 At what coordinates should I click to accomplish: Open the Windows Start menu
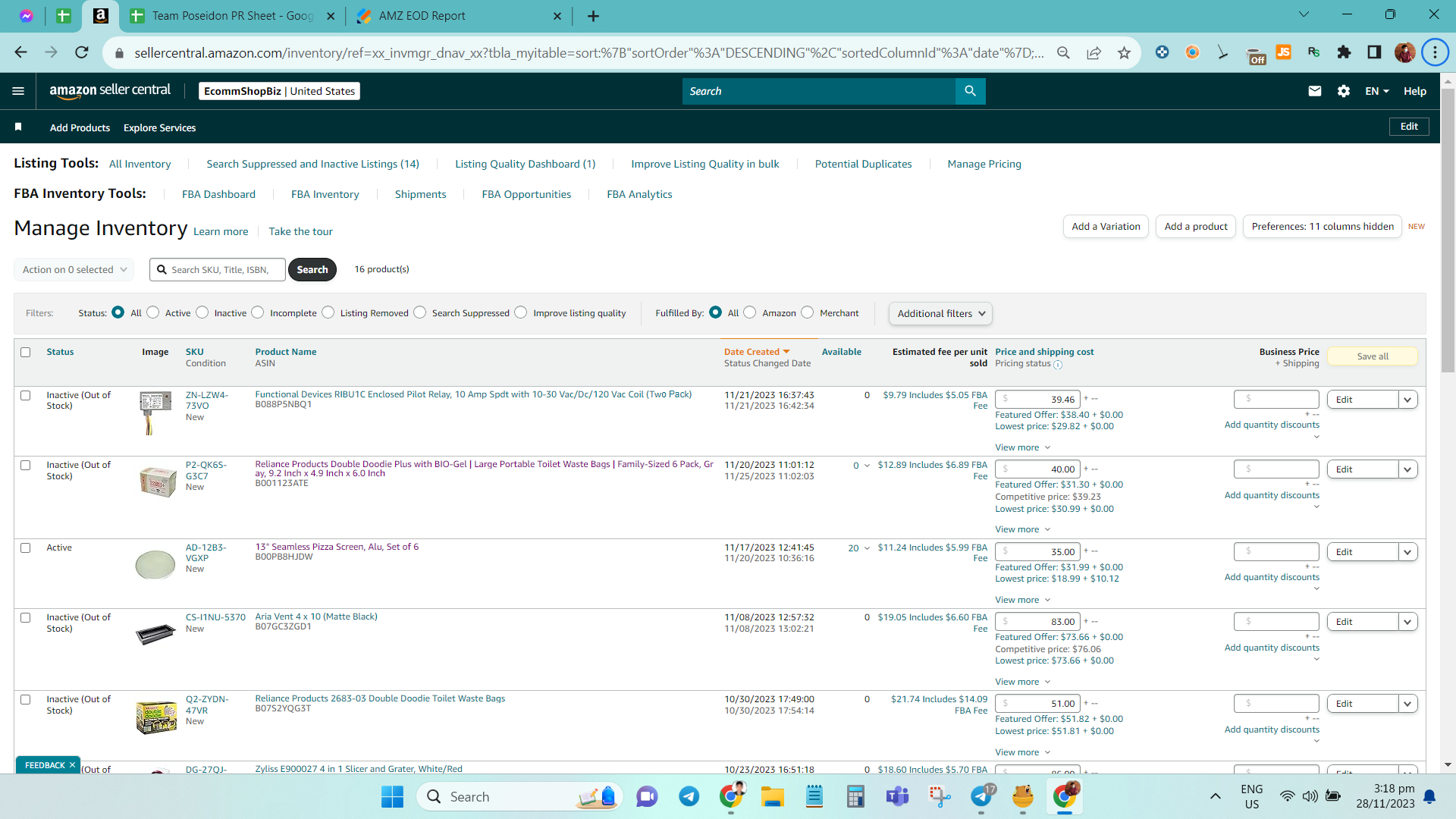[392, 796]
